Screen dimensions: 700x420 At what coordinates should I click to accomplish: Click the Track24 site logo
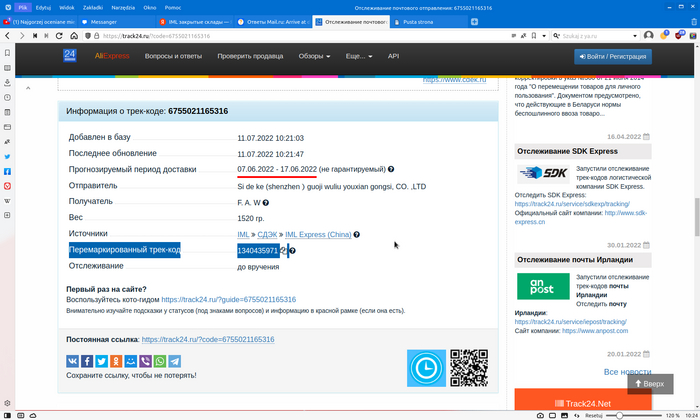coord(70,56)
